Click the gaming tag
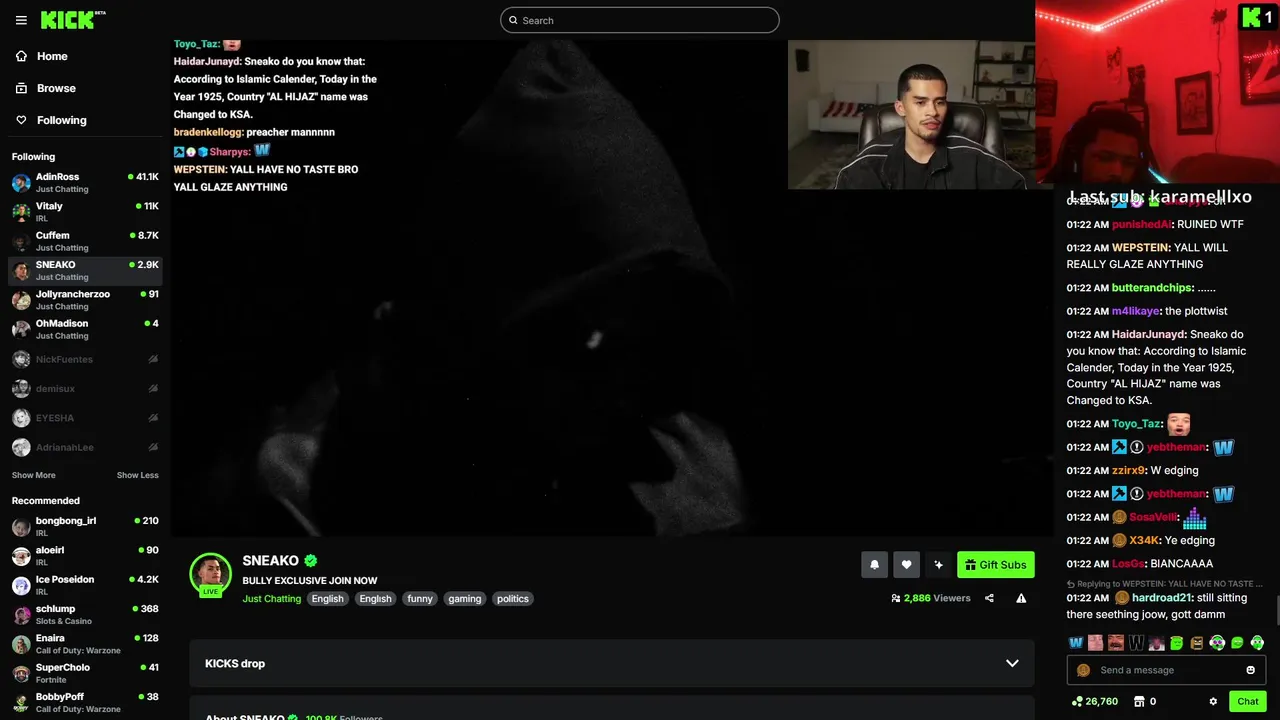Viewport: 1280px width, 720px height. (x=464, y=599)
